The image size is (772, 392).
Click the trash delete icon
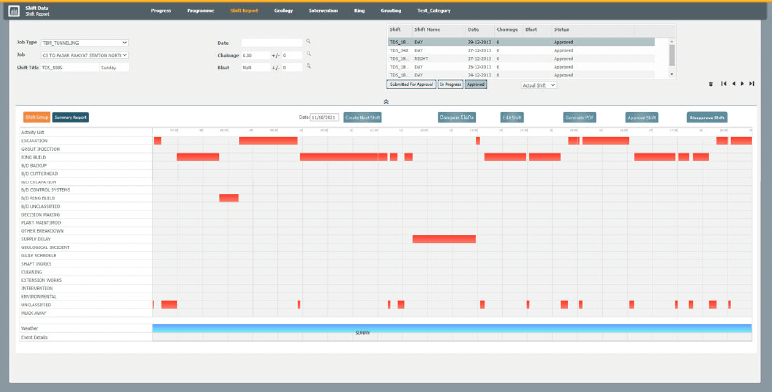tap(711, 84)
